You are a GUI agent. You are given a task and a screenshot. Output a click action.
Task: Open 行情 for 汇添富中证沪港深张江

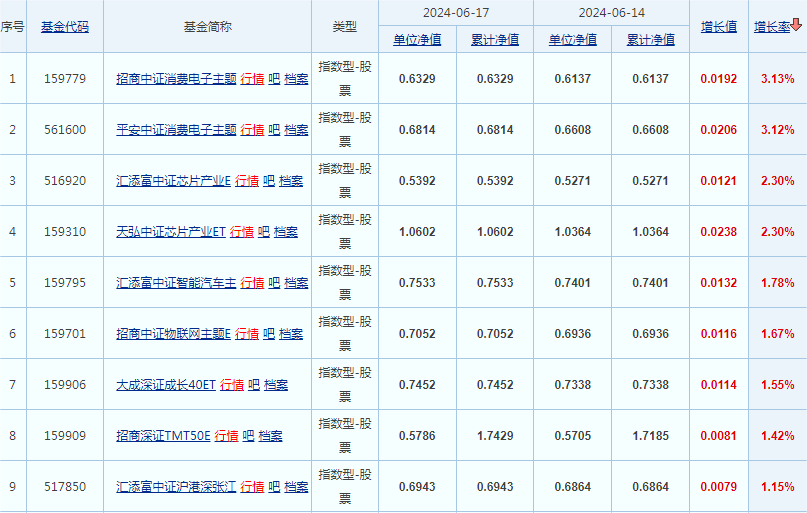click(252, 486)
